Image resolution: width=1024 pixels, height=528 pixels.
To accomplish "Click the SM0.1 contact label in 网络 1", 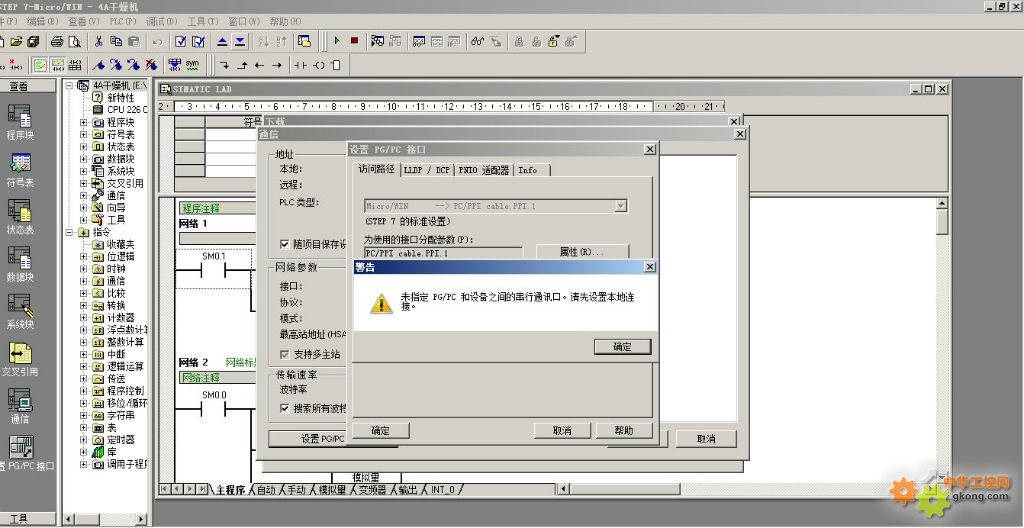I will (214, 256).
